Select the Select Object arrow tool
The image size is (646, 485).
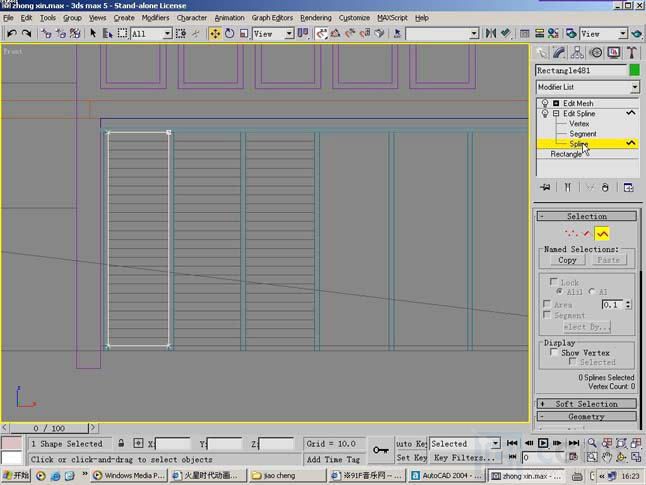click(x=93, y=33)
